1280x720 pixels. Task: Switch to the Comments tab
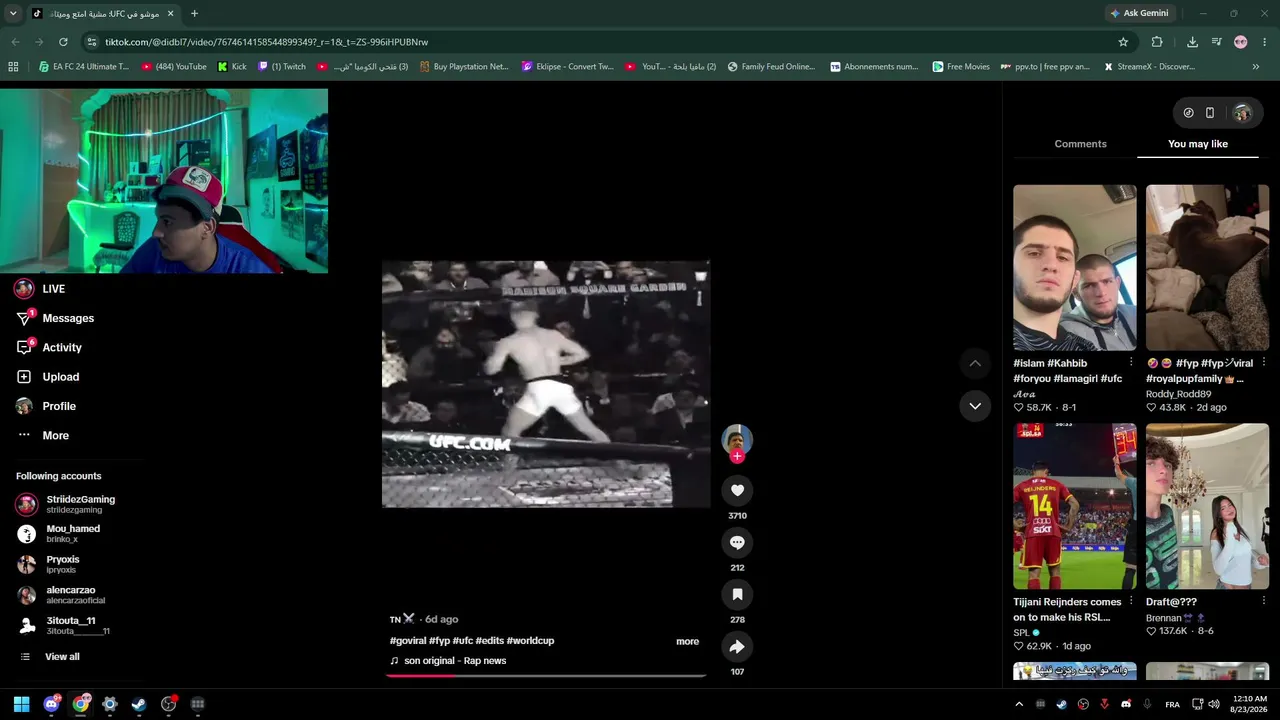(x=1080, y=144)
